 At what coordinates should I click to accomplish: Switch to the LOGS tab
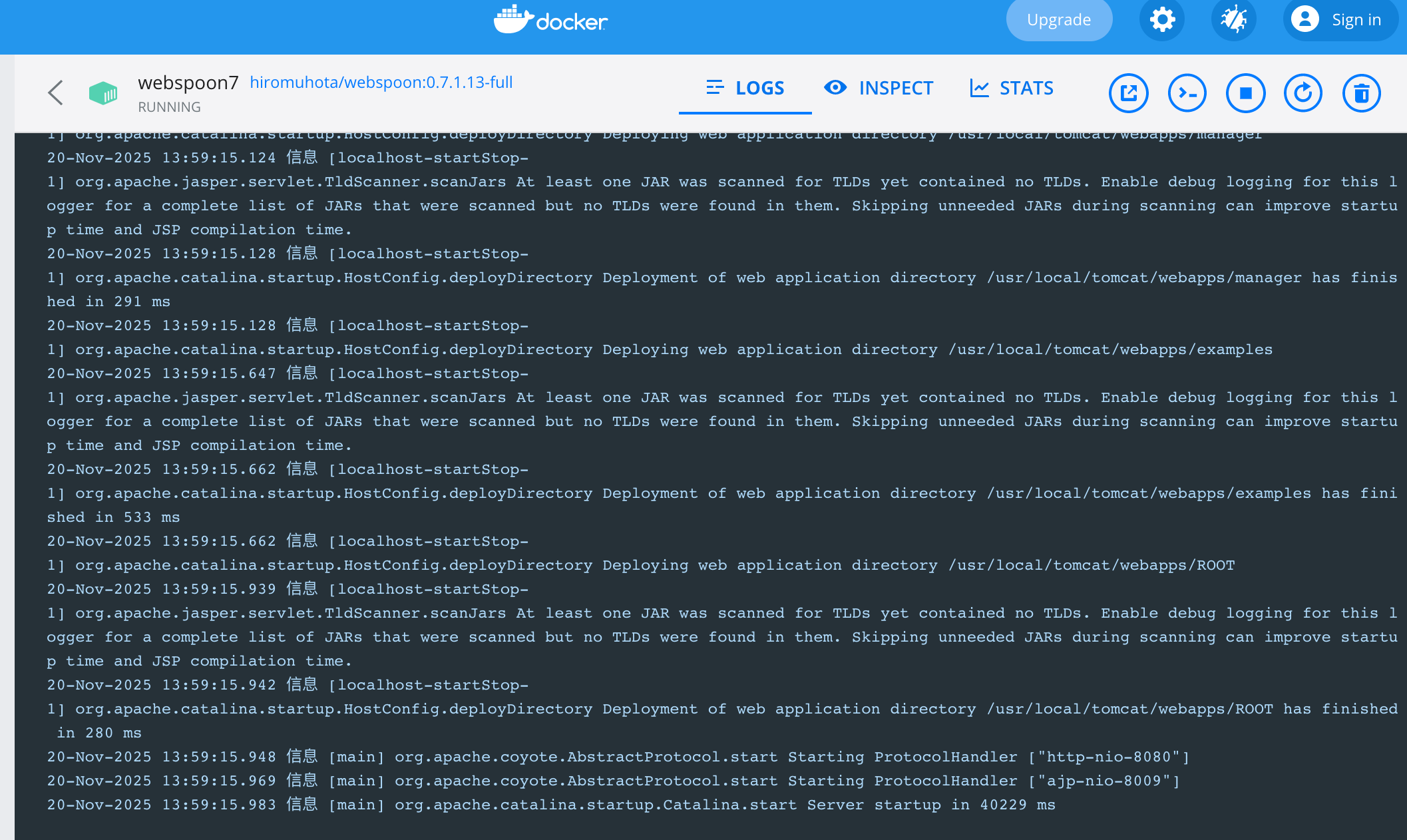coord(745,88)
